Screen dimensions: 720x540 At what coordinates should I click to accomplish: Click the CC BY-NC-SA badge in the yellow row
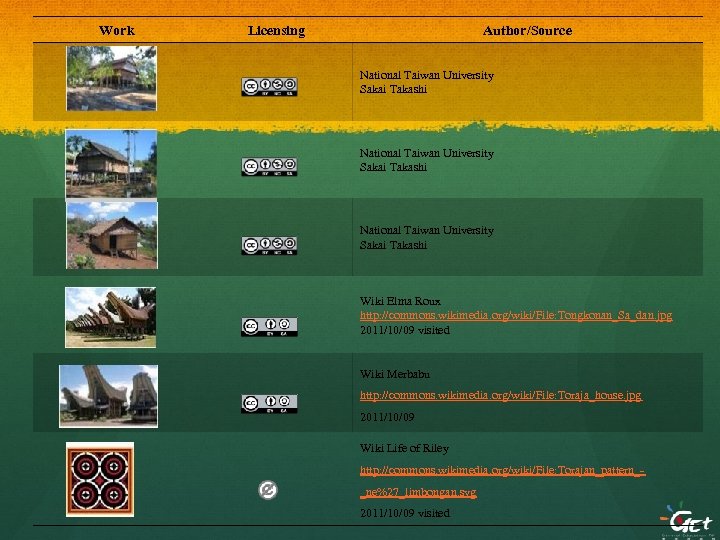pos(270,87)
